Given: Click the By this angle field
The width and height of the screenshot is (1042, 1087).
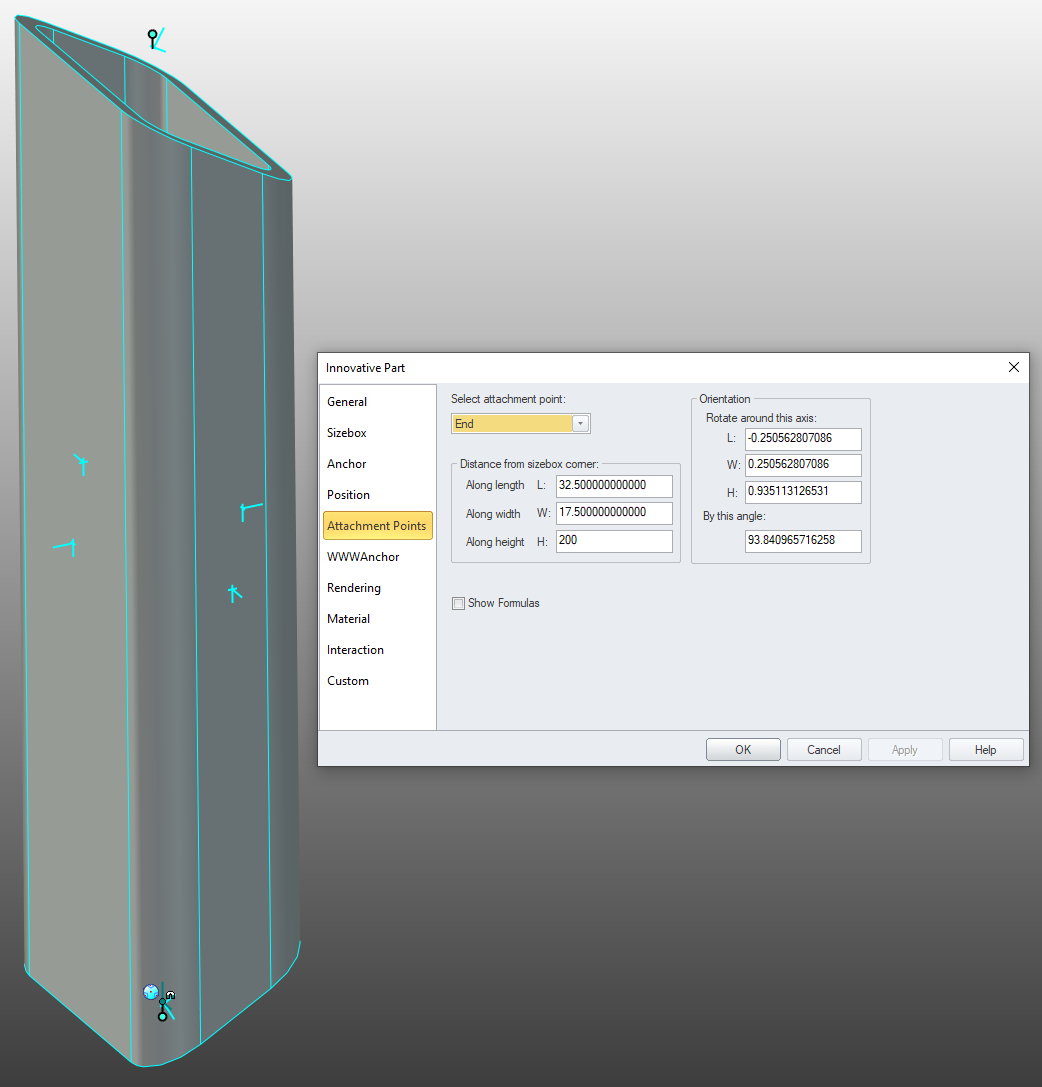Looking at the screenshot, I should (x=804, y=541).
